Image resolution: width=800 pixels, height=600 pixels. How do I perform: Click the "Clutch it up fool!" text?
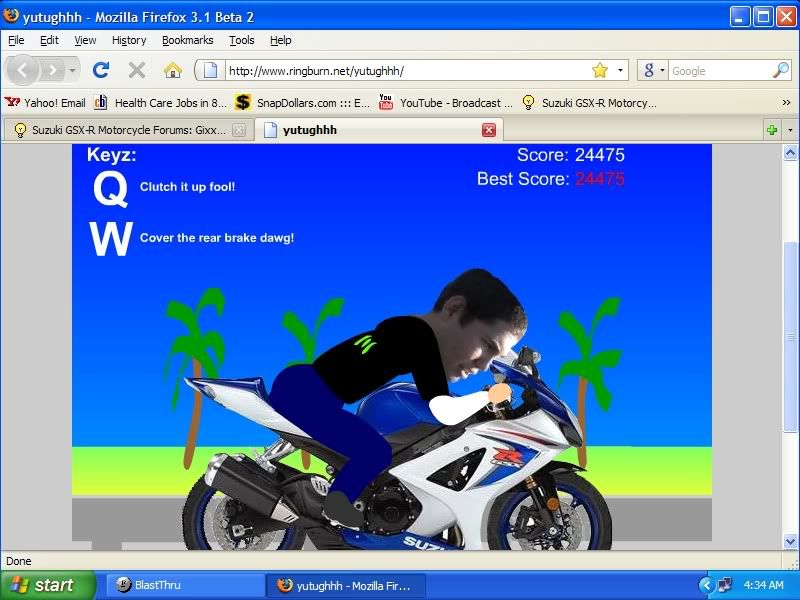[187, 187]
